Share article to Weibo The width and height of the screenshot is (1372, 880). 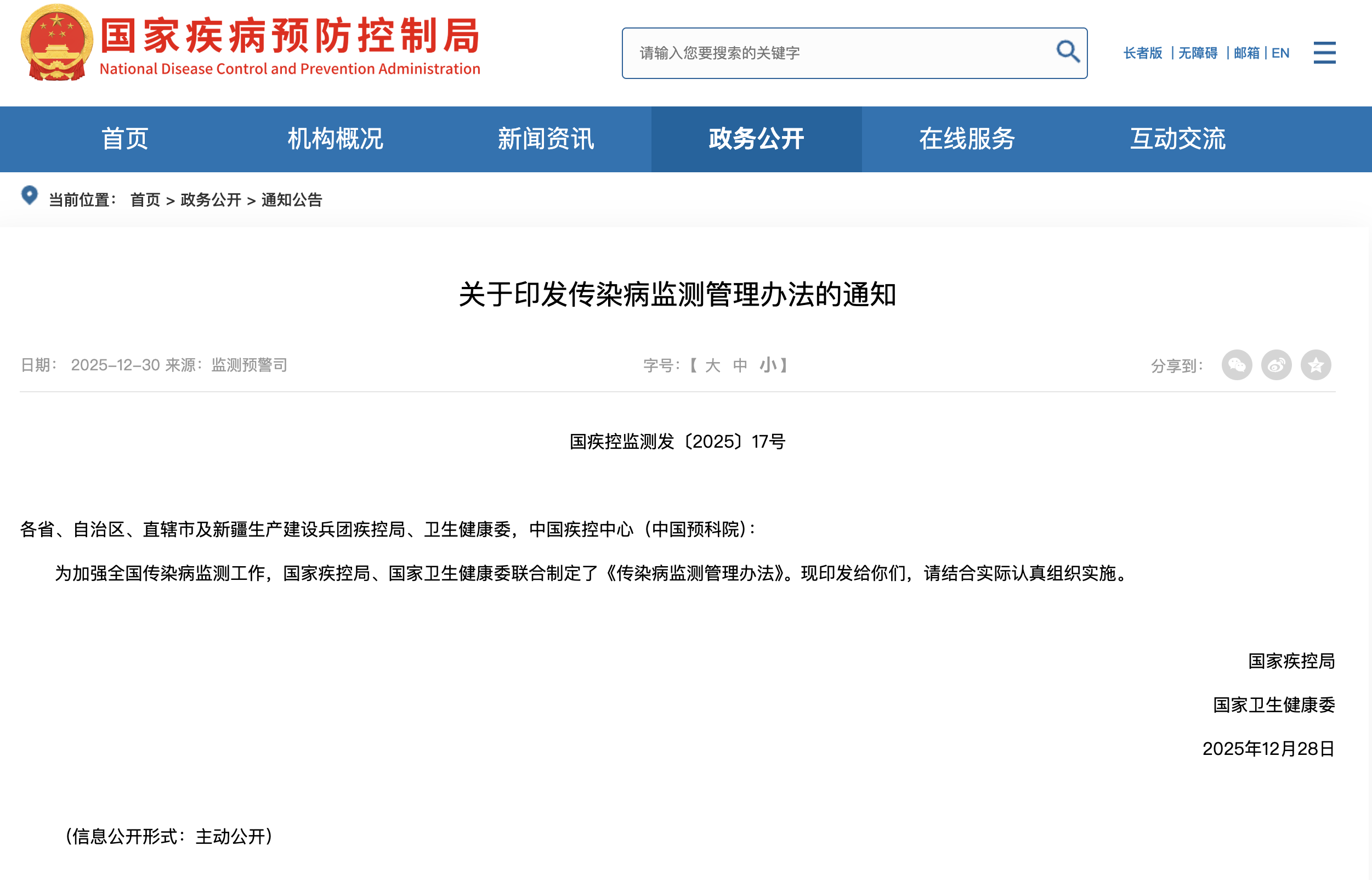point(1276,365)
